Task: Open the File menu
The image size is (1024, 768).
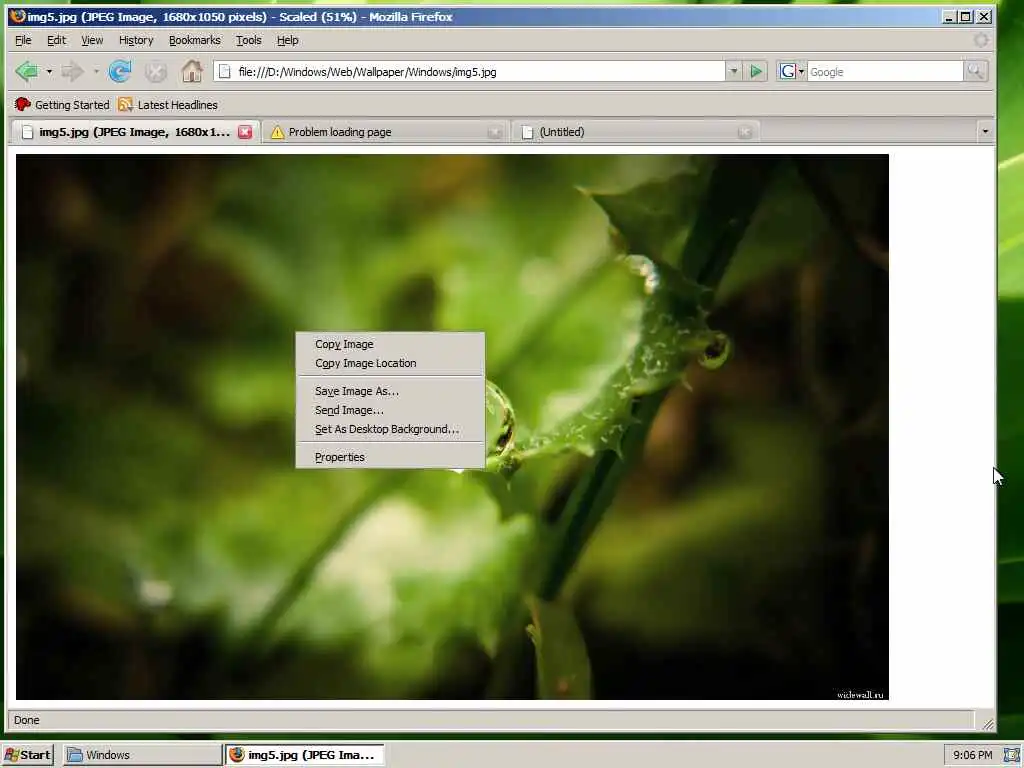Action: point(23,40)
